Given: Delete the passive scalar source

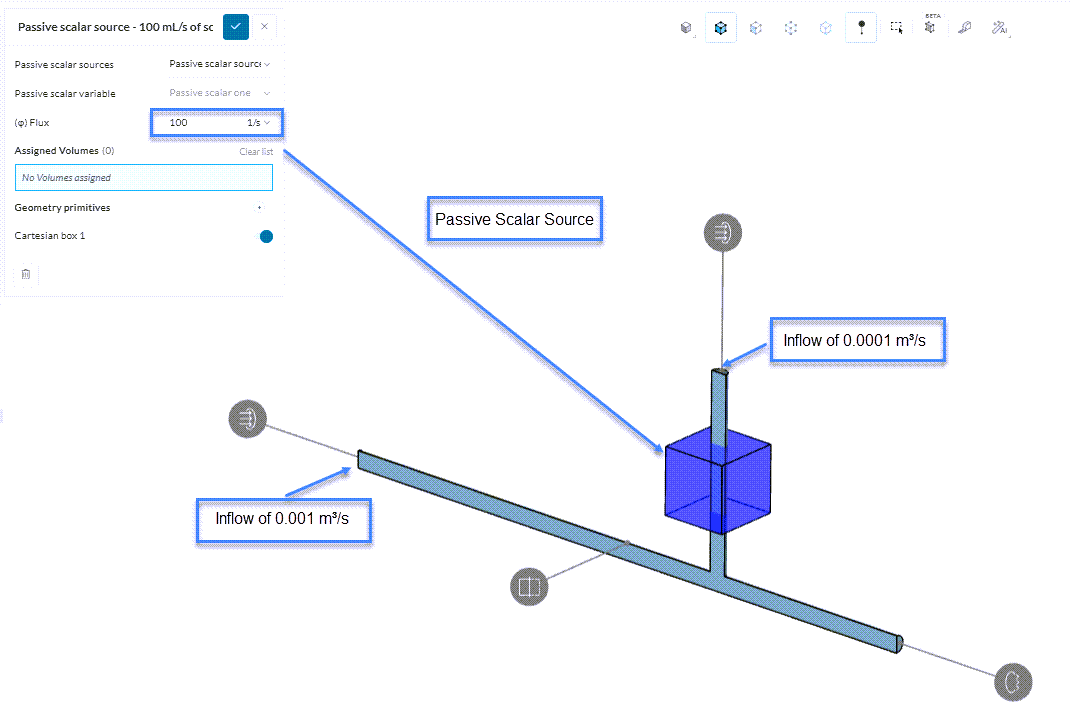Looking at the screenshot, I should click(26, 273).
